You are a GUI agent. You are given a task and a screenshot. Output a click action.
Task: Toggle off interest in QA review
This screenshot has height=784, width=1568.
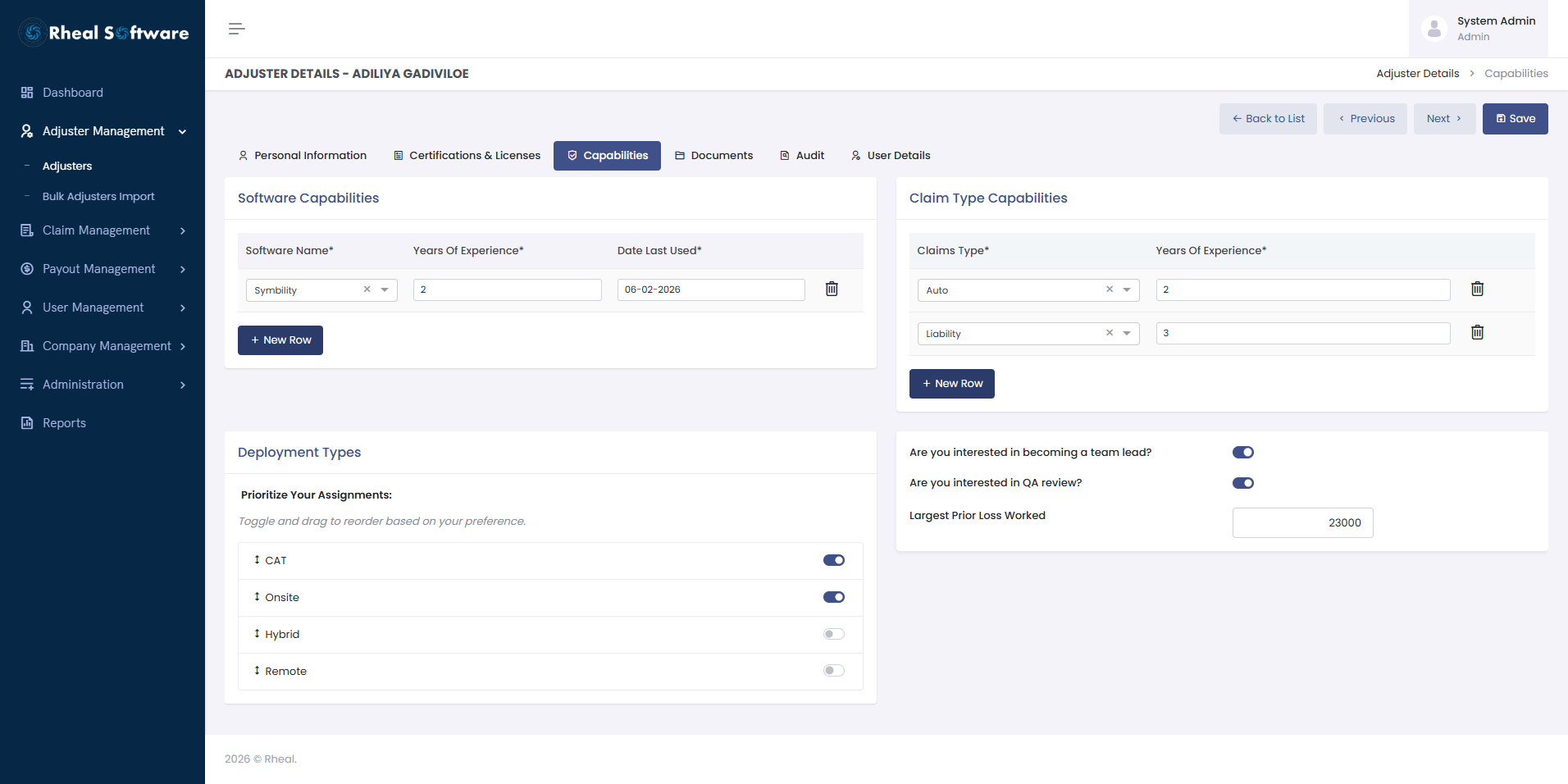point(1243,483)
